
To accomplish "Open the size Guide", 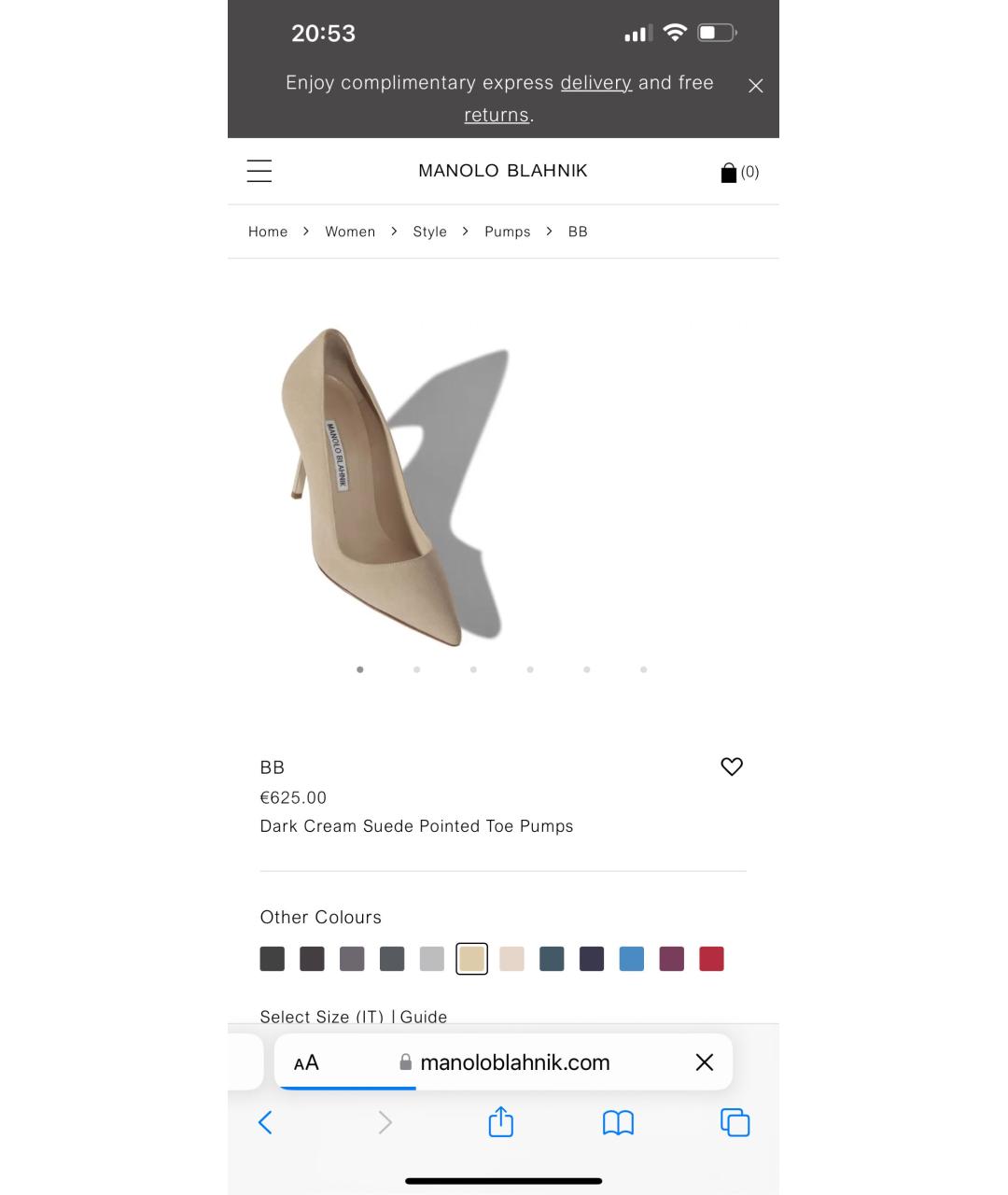I will point(424,1017).
